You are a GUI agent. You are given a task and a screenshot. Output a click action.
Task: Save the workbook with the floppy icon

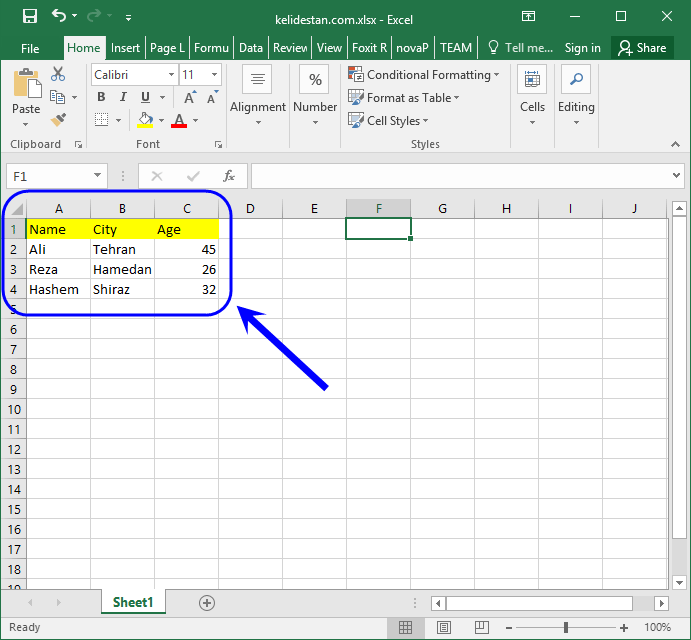[30, 17]
